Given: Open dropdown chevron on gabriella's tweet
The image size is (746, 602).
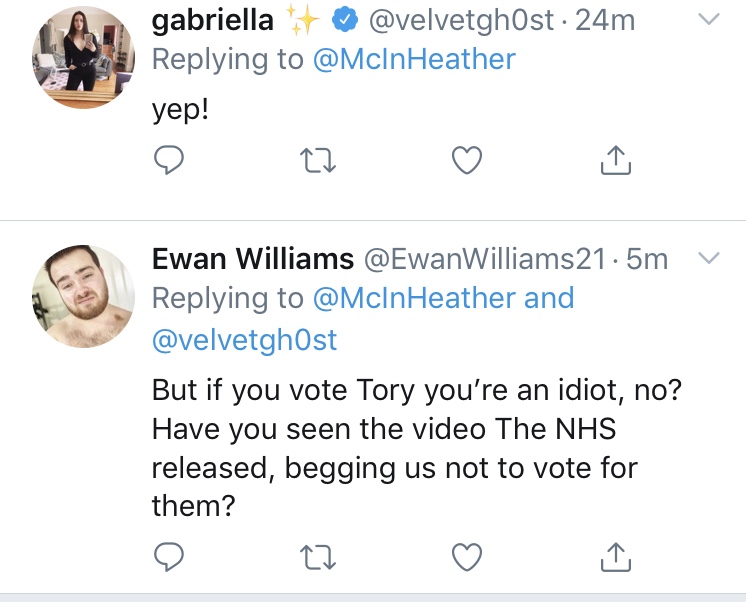Looking at the screenshot, I should click(708, 19).
